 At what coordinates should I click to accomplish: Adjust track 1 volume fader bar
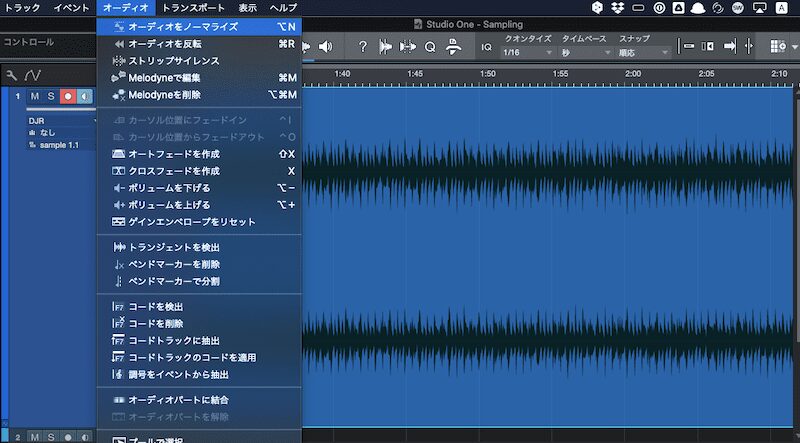pyautogui.click(x=61, y=109)
